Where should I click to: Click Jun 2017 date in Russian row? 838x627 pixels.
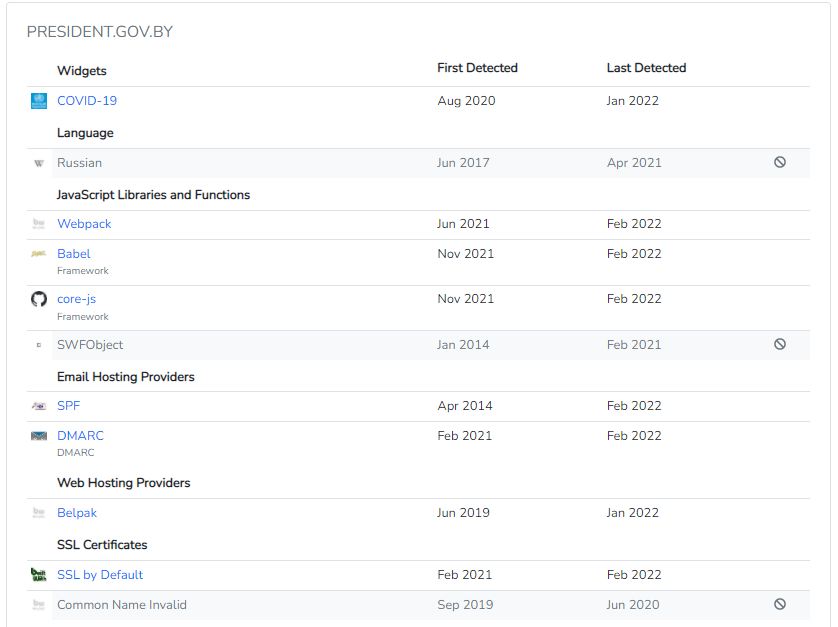pyautogui.click(x=463, y=162)
